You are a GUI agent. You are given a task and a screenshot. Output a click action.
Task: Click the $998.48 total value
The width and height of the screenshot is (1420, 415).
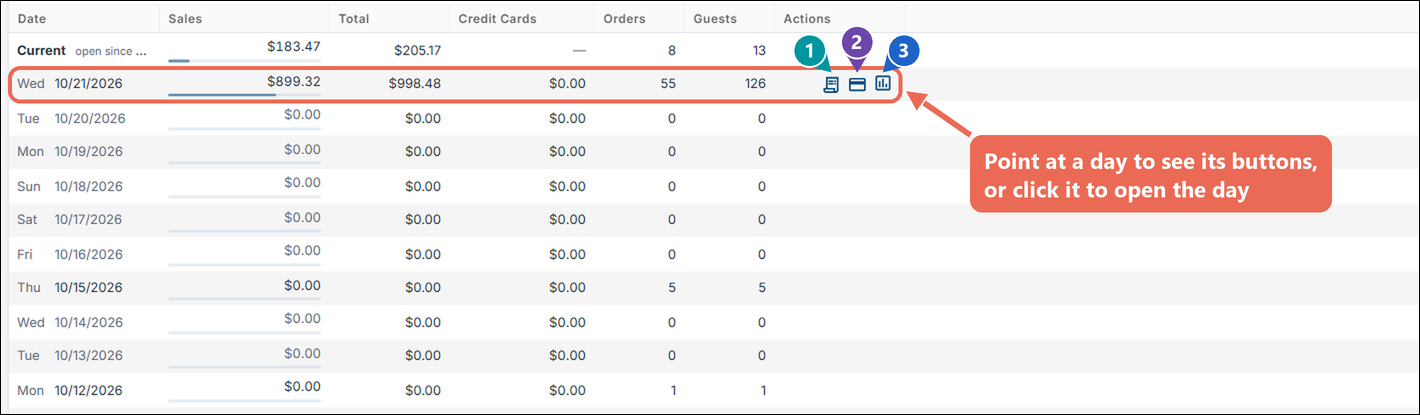pos(414,84)
